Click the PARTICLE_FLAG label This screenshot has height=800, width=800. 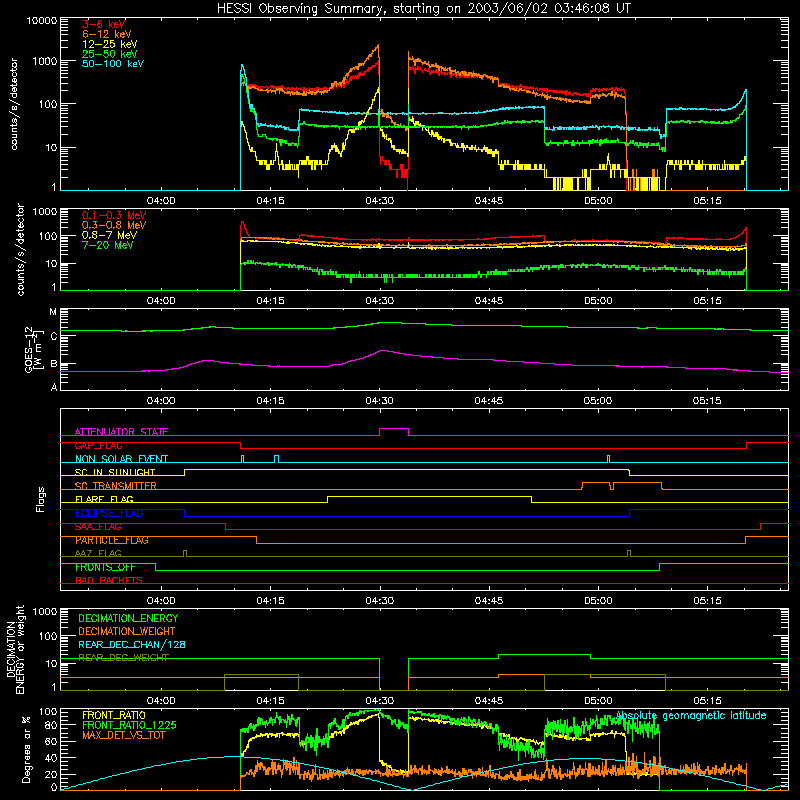pyautogui.click(x=112, y=540)
